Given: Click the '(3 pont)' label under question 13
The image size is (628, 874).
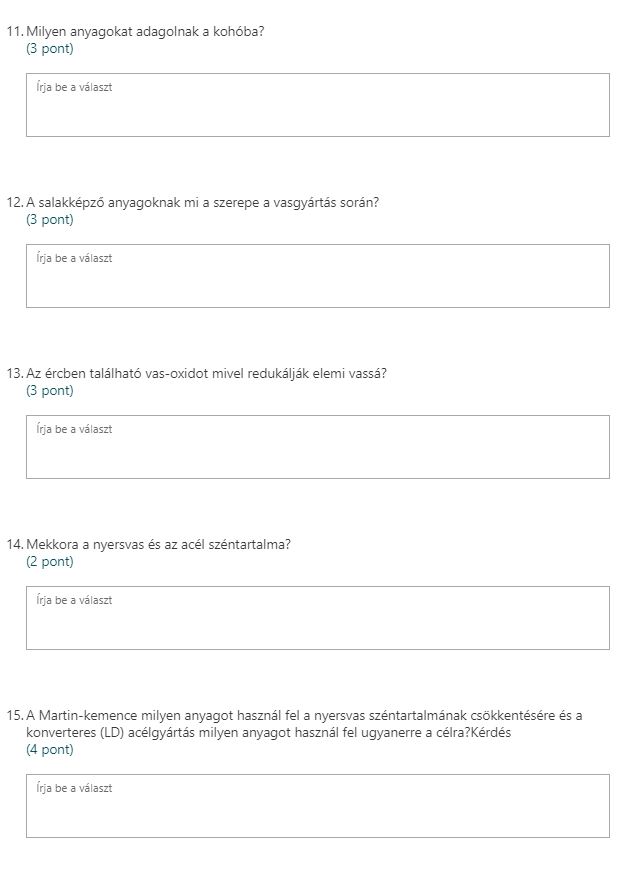Looking at the screenshot, I should (x=50, y=390).
